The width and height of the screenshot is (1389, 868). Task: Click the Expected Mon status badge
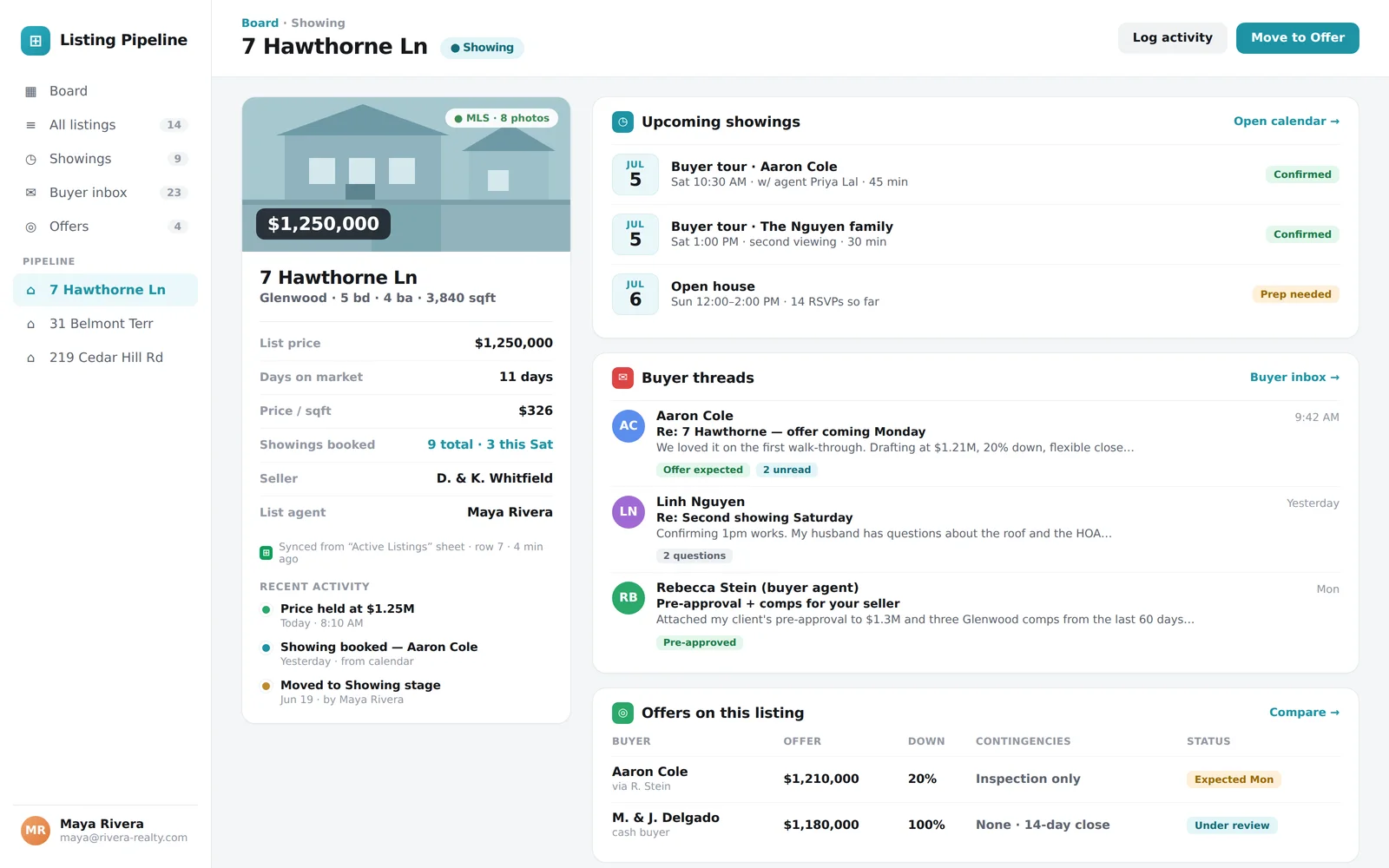(1234, 779)
